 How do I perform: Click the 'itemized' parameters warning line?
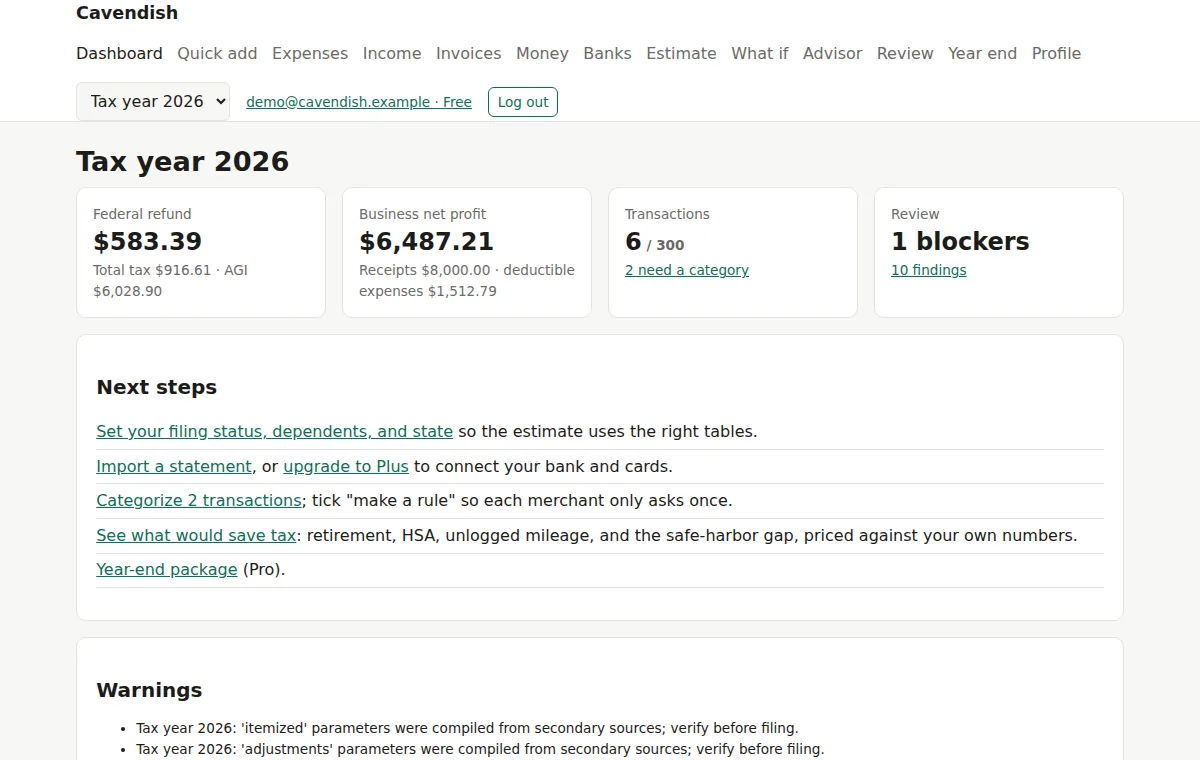pyautogui.click(x=467, y=728)
